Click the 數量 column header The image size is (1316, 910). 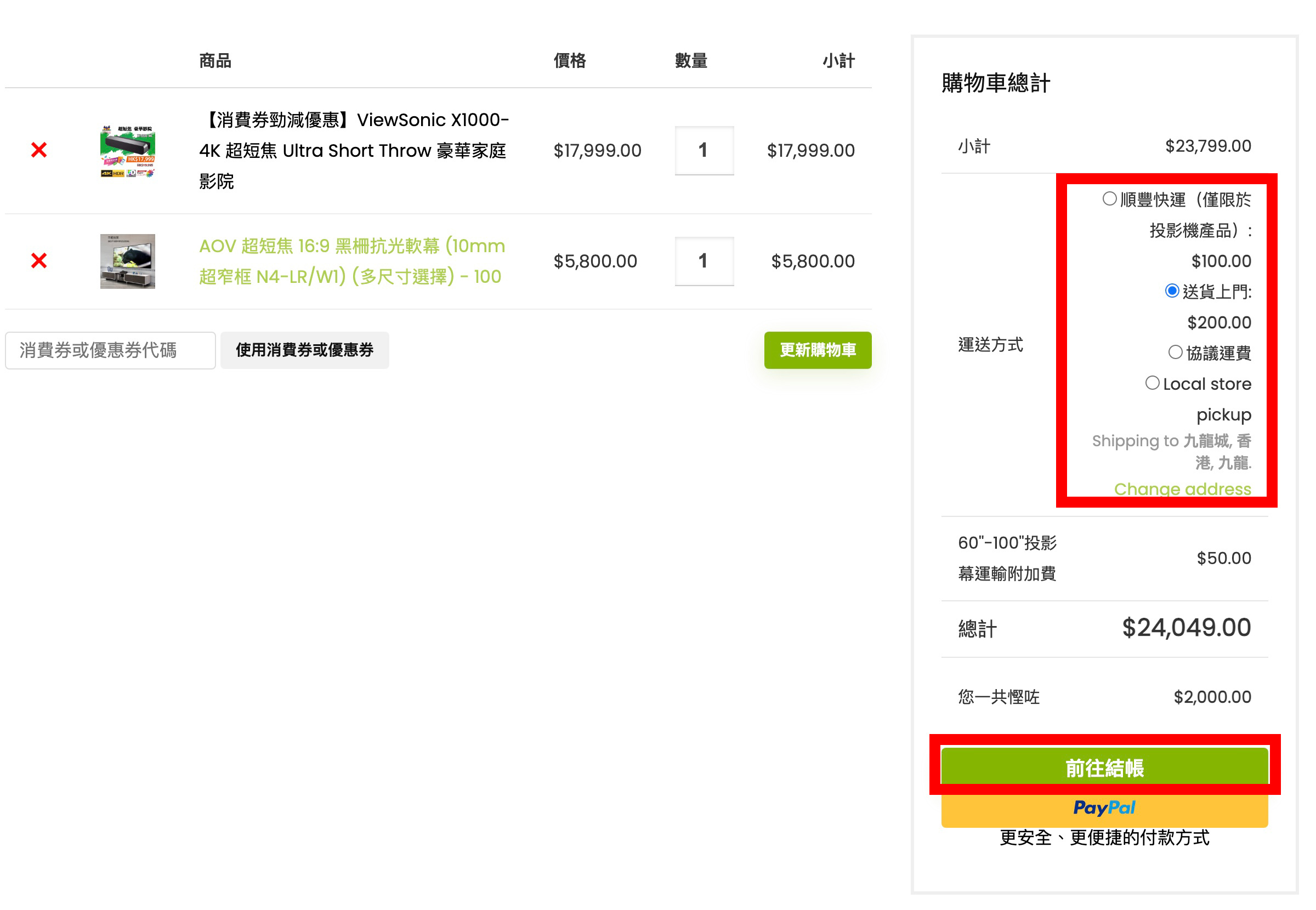click(x=691, y=61)
